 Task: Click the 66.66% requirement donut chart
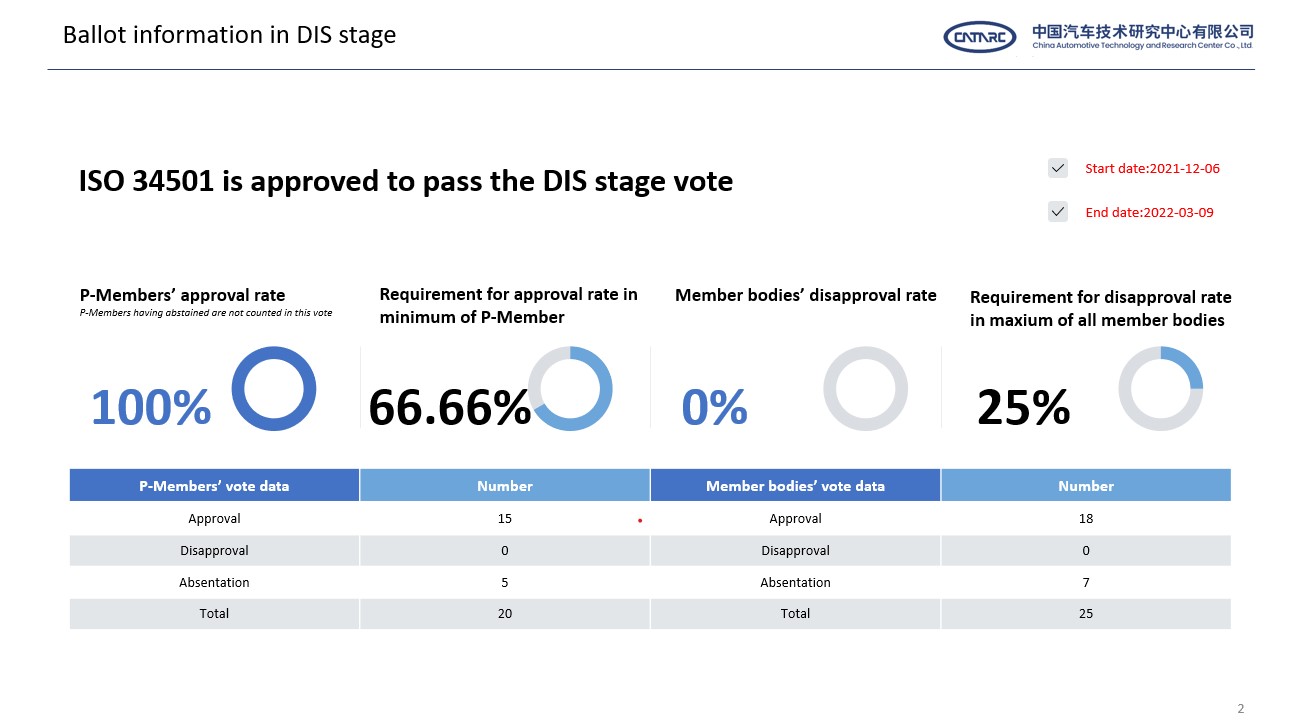(x=570, y=388)
